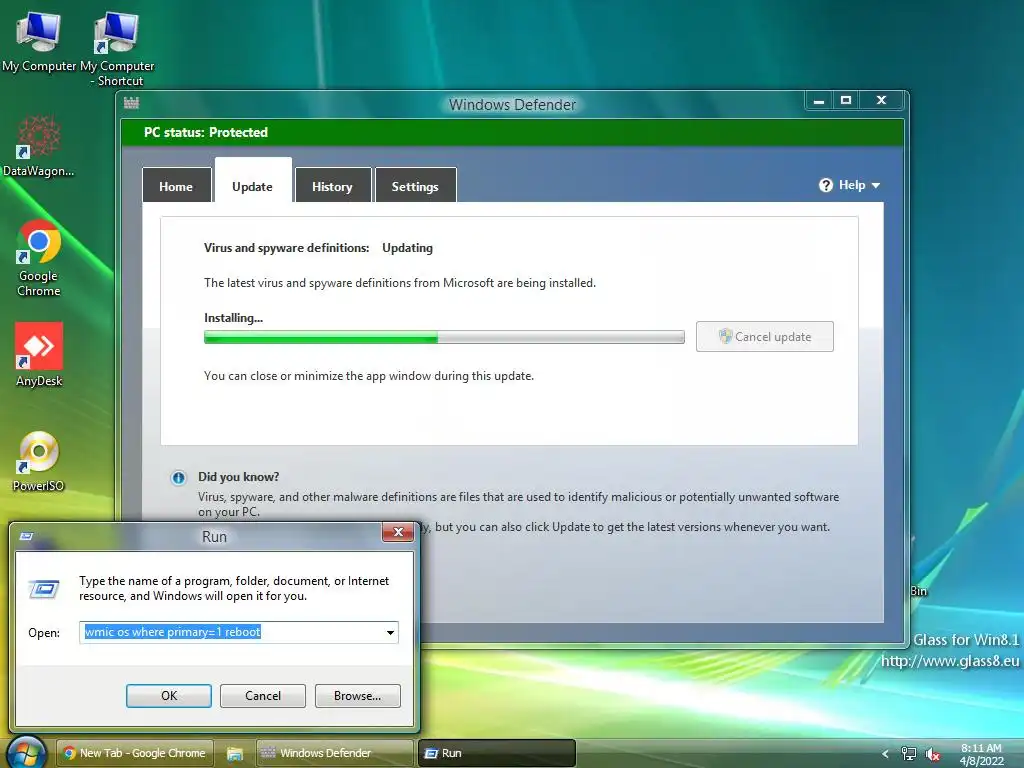
Task: Minimize the Windows Defender window
Action: pos(818,101)
